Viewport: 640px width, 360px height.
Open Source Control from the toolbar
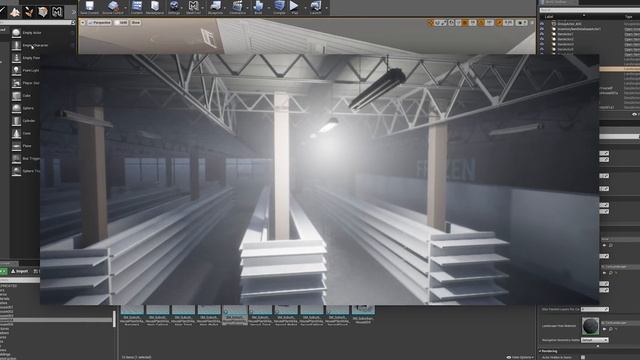click(x=113, y=7)
